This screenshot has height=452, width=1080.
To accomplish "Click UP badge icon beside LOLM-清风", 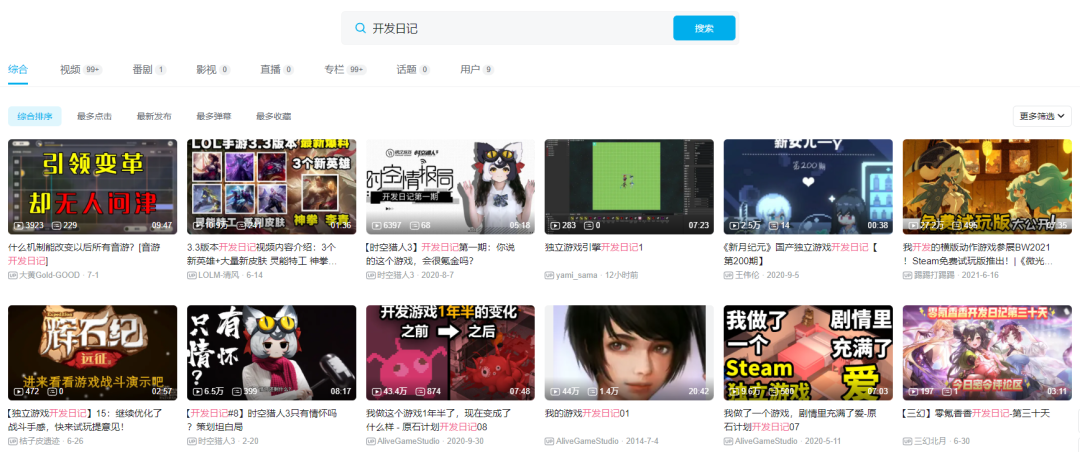I will (191, 275).
